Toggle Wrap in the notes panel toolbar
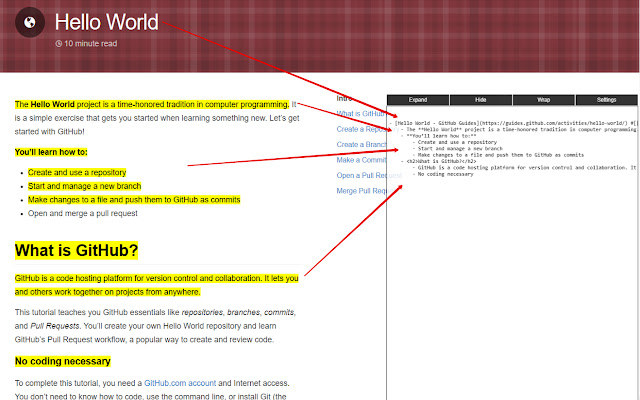Image resolution: width=640 pixels, height=400 pixels. coord(543,100)
